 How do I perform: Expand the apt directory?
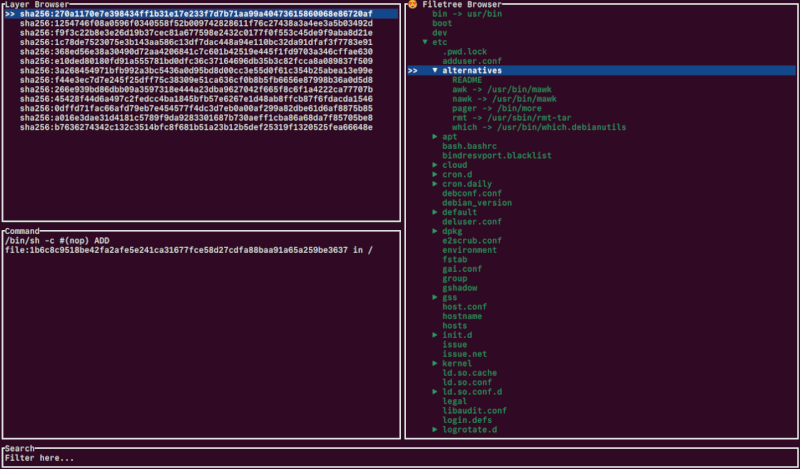click(435, 137)
